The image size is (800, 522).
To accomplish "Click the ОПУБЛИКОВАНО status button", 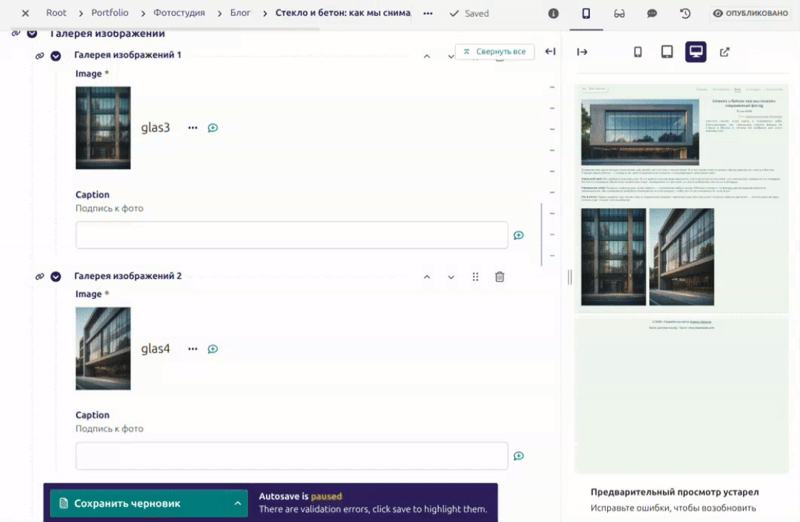I will (x=750, y=13).
